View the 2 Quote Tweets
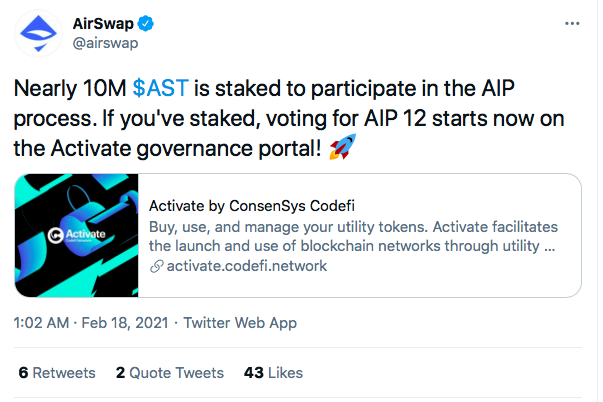 170,373
